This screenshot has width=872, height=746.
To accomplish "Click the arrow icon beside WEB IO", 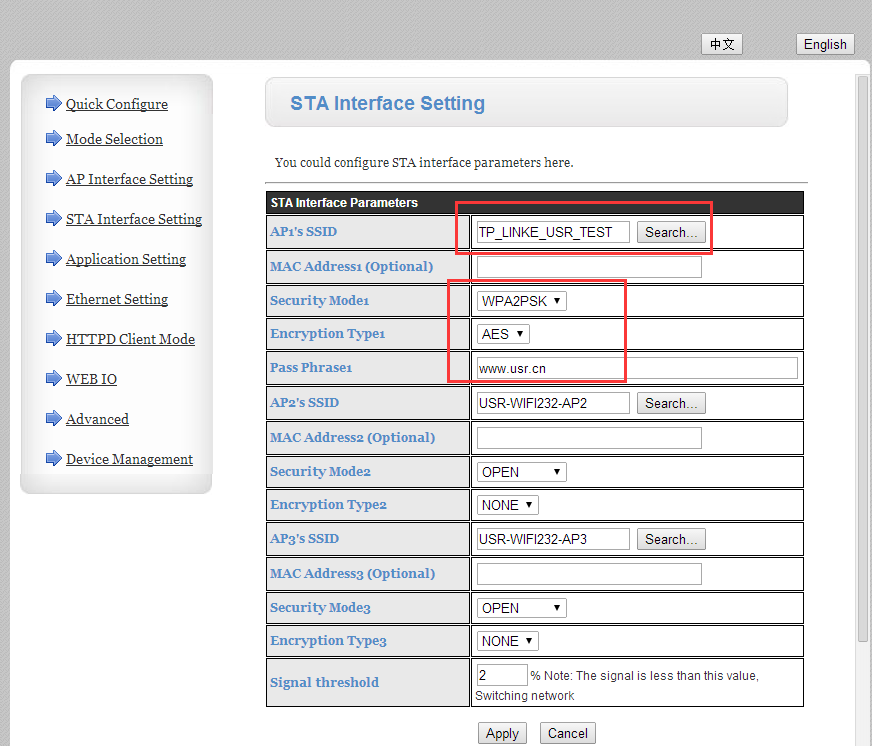I will click(x=54, y=378).
